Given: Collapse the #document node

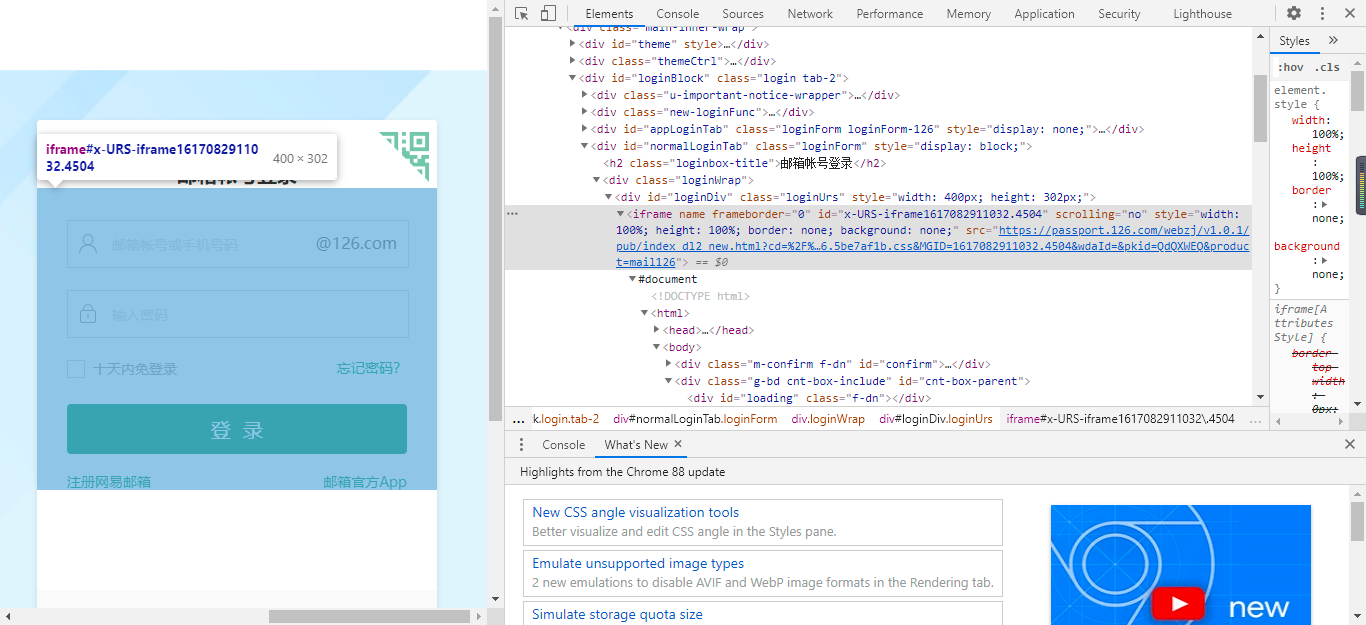Looking at the screenshot, I should tap(633, 279).
